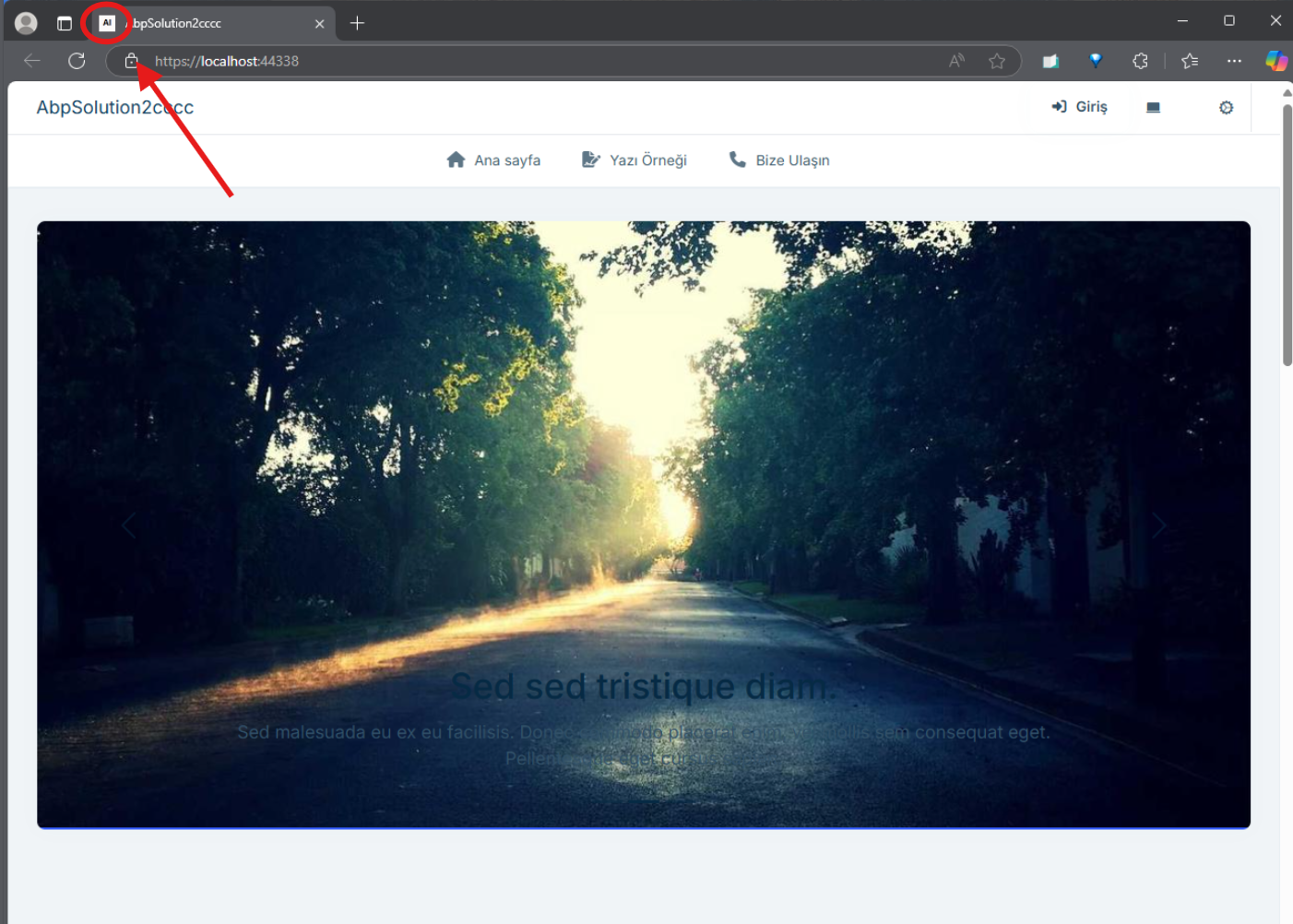Screen dimensions: 1293x924
Task: Click the blue diamond extension icon
Action: coord(1096,61)
